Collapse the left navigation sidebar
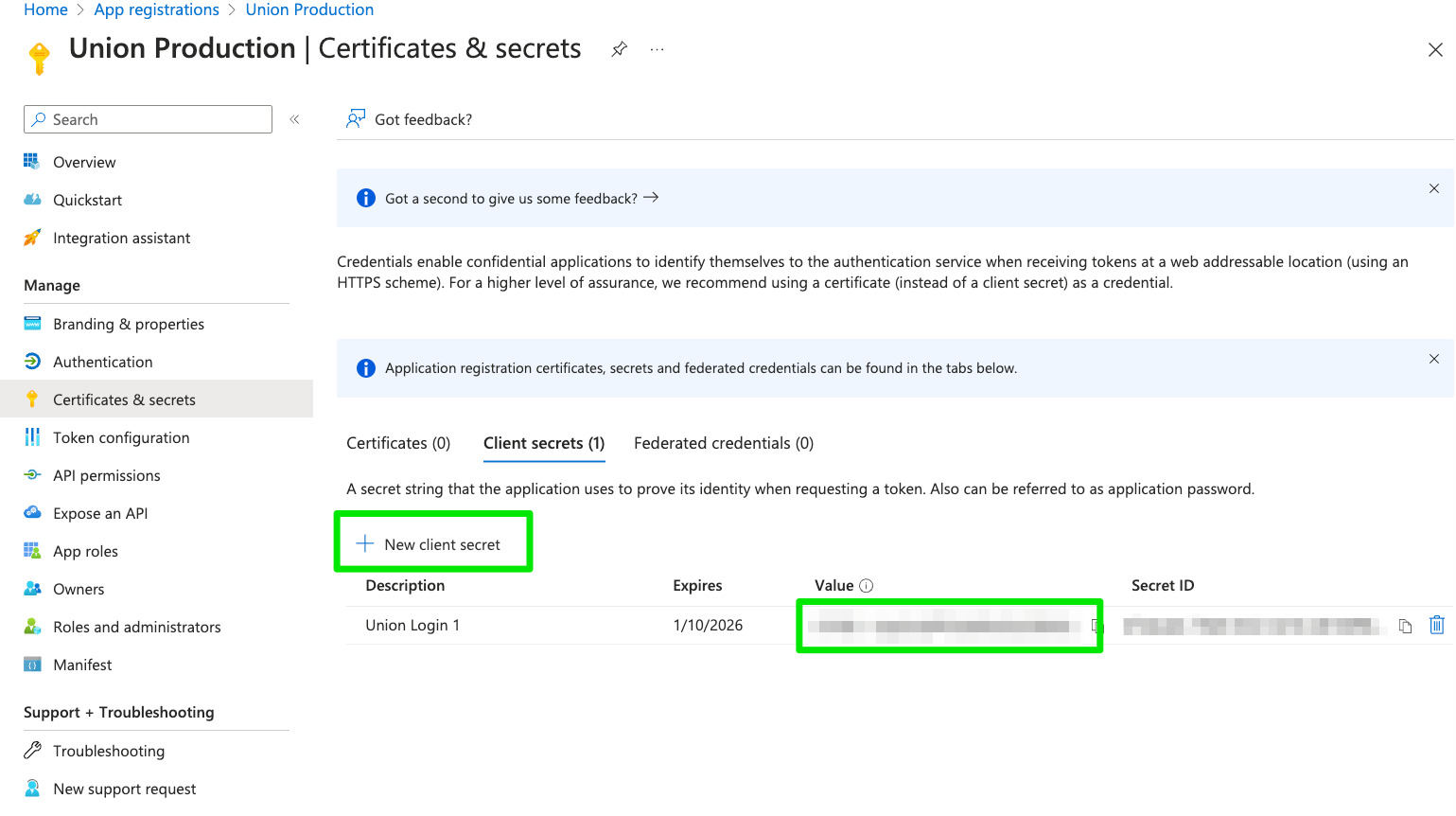This screenshot has width=1456, height=816. point(294,119)
